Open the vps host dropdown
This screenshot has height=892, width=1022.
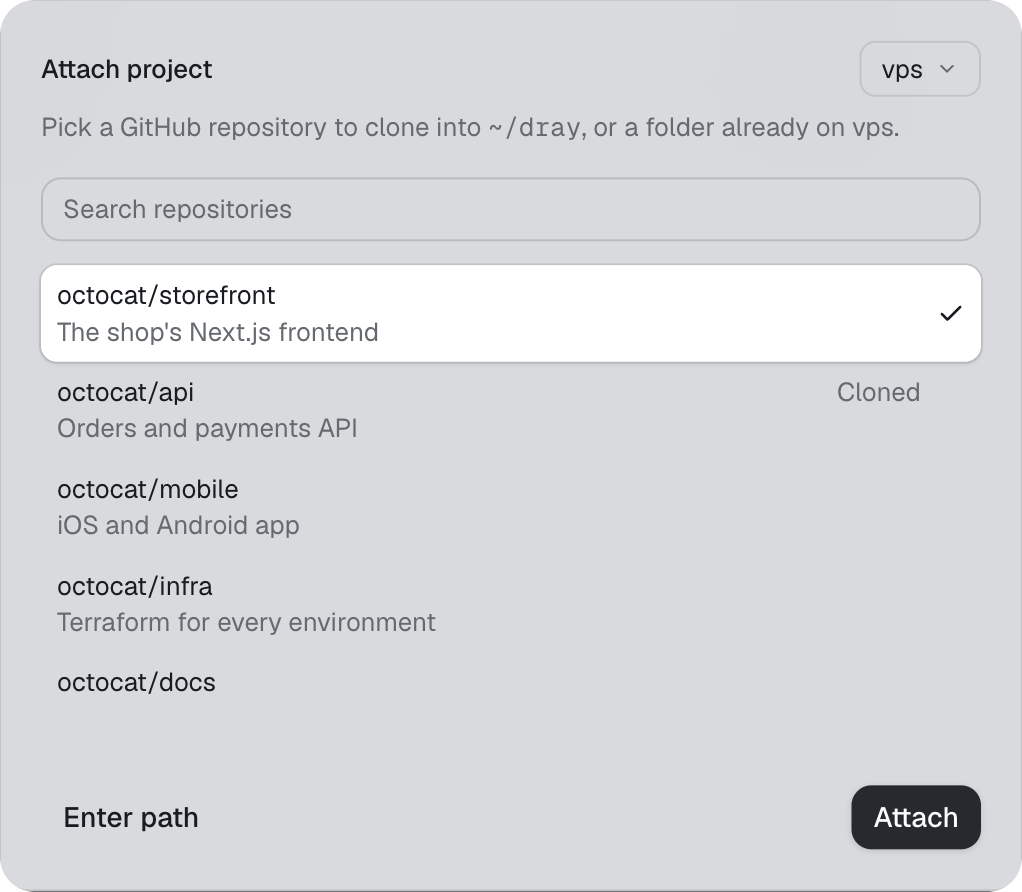920,69
